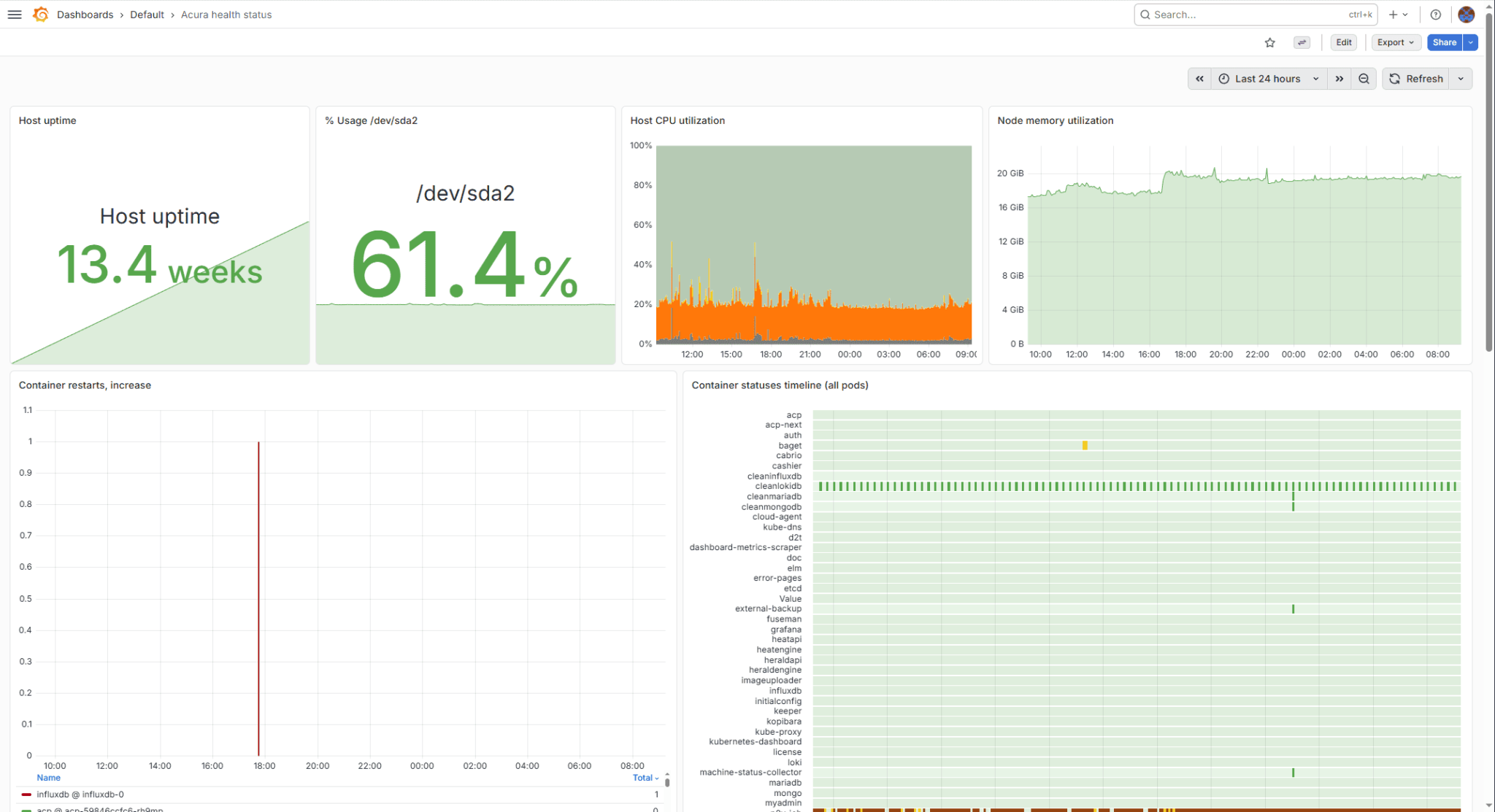Toggle the dashboard kiosk view icon
This screenshot has height=812, width=1495.
tap(1302, 42)
